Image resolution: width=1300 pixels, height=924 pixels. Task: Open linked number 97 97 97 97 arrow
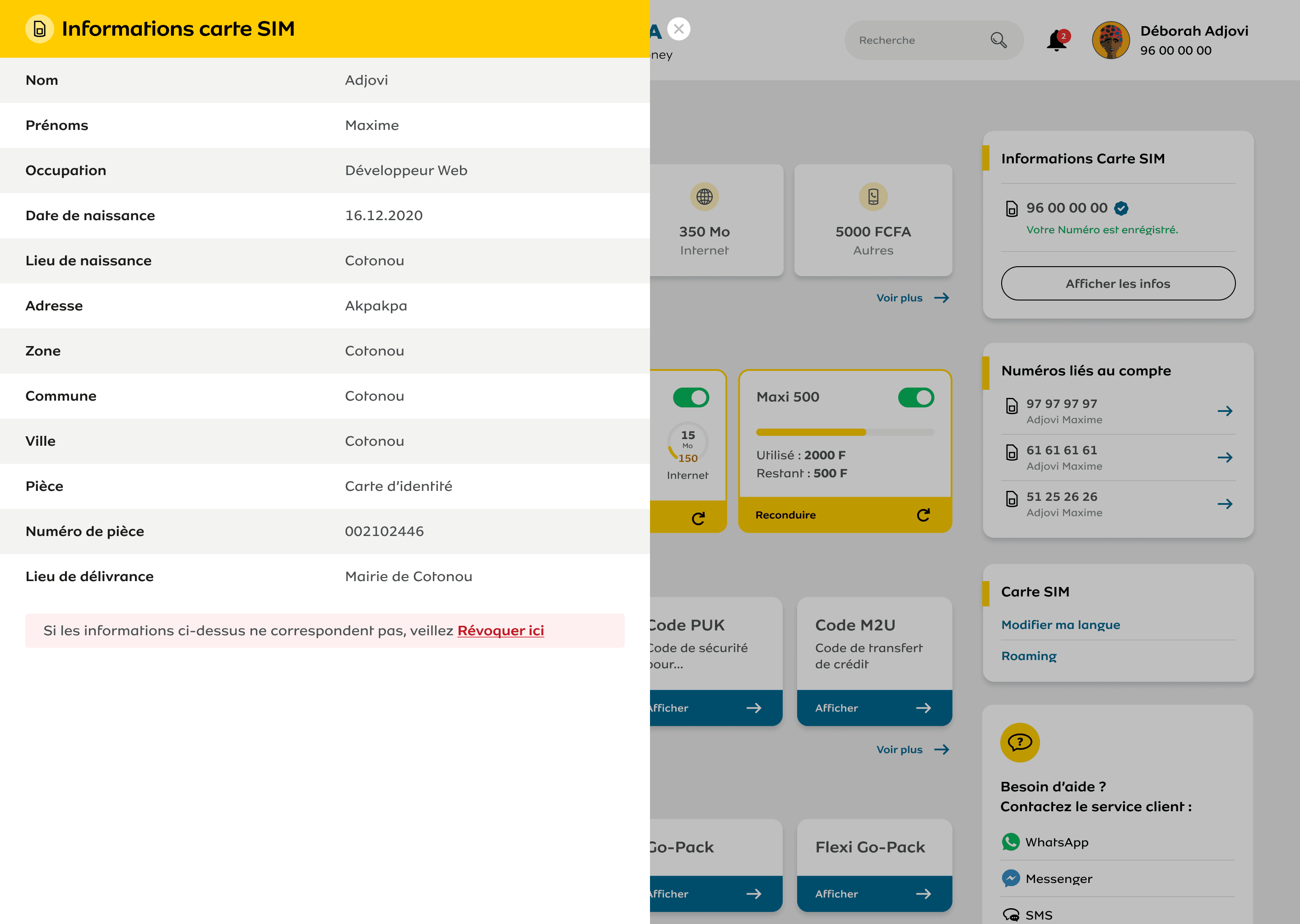coord(1225,411)
